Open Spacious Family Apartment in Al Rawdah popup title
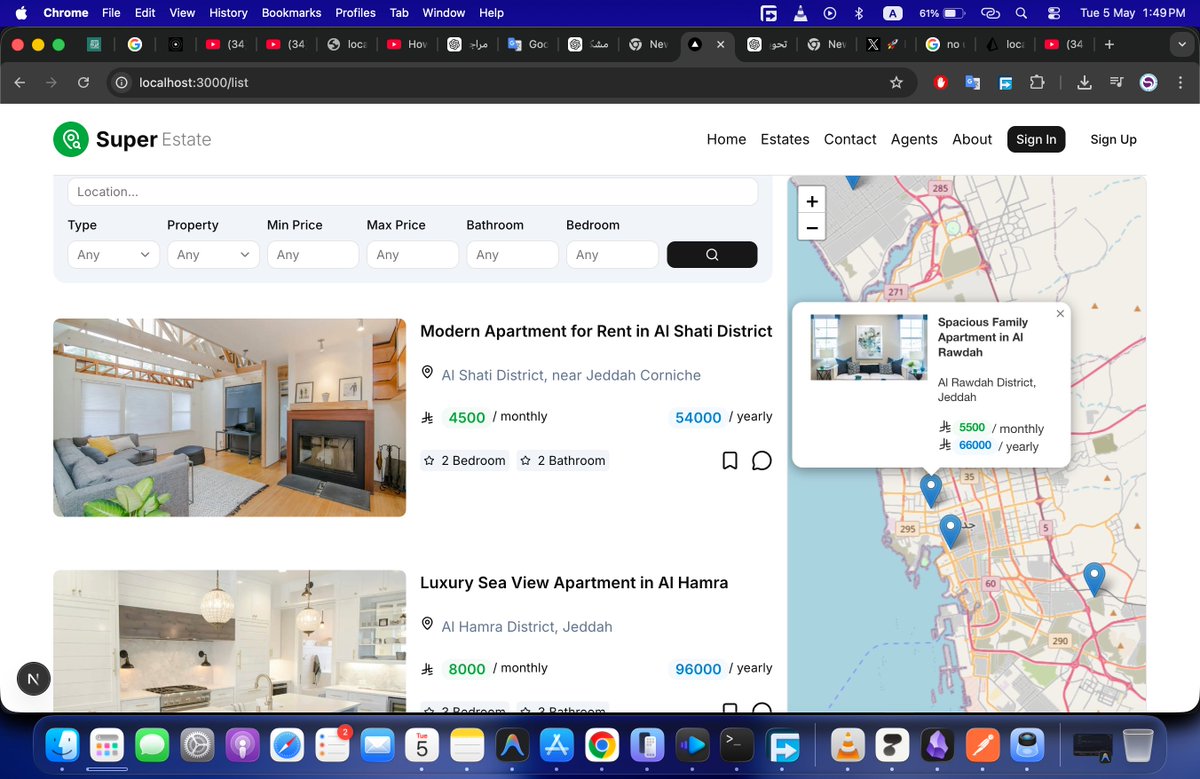Screen dimensions: 1200x779 click(x=983, y=337)
